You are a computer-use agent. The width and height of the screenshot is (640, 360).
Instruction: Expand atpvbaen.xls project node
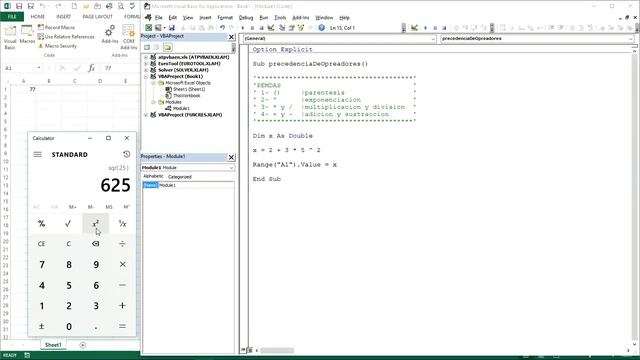(x=146, y=58)
